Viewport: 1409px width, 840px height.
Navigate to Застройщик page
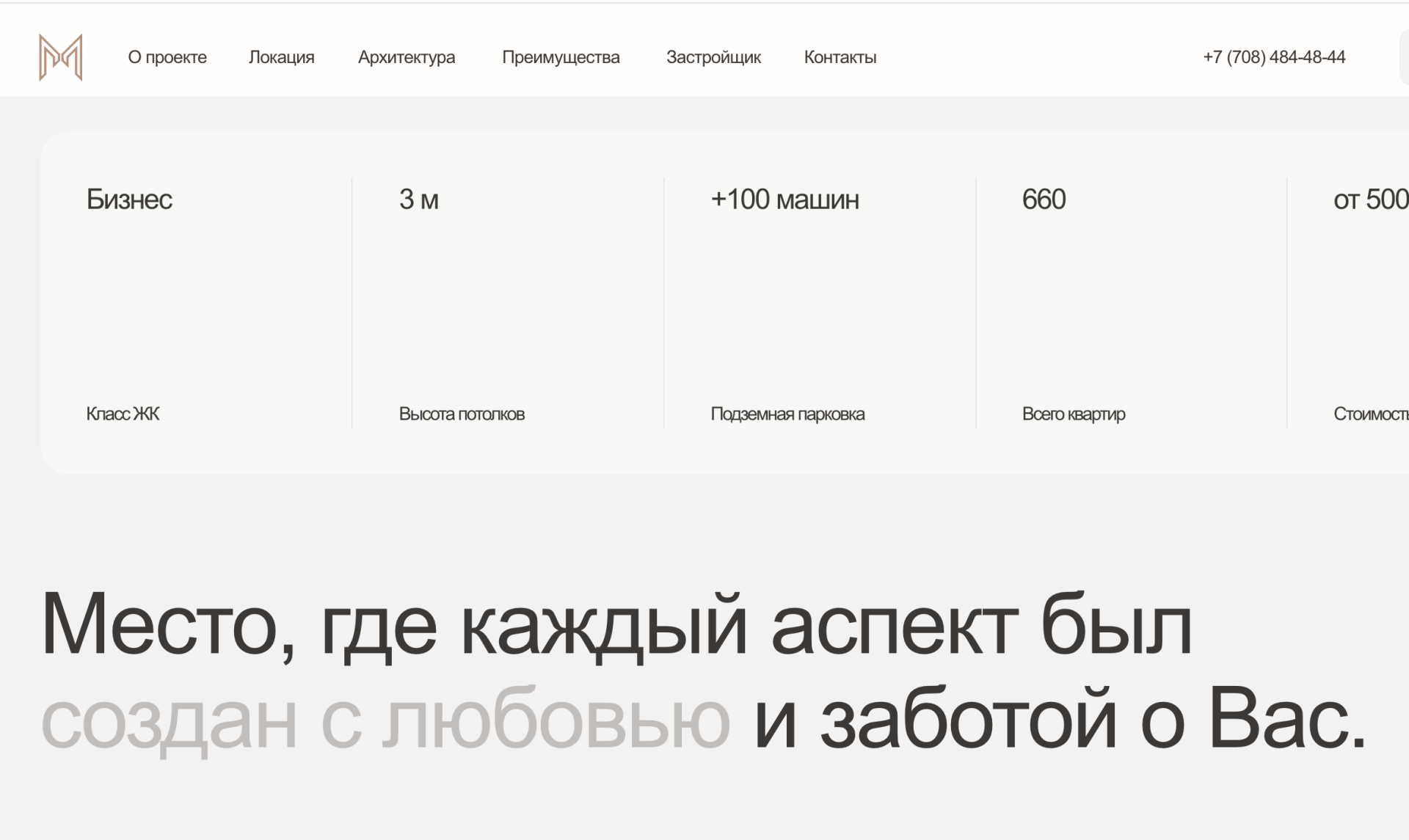[713, 57]
